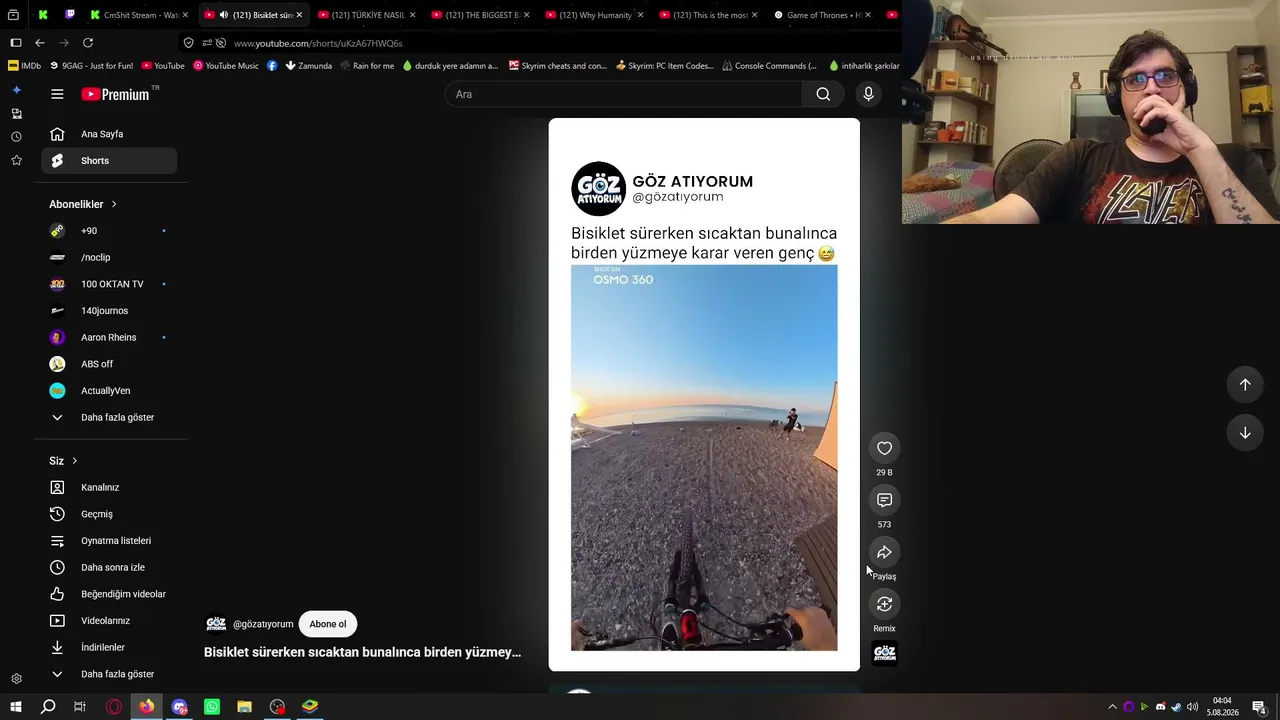1280x720 pixels.
Task: Open Skyrim cheats bookmark
Action: 557,66
